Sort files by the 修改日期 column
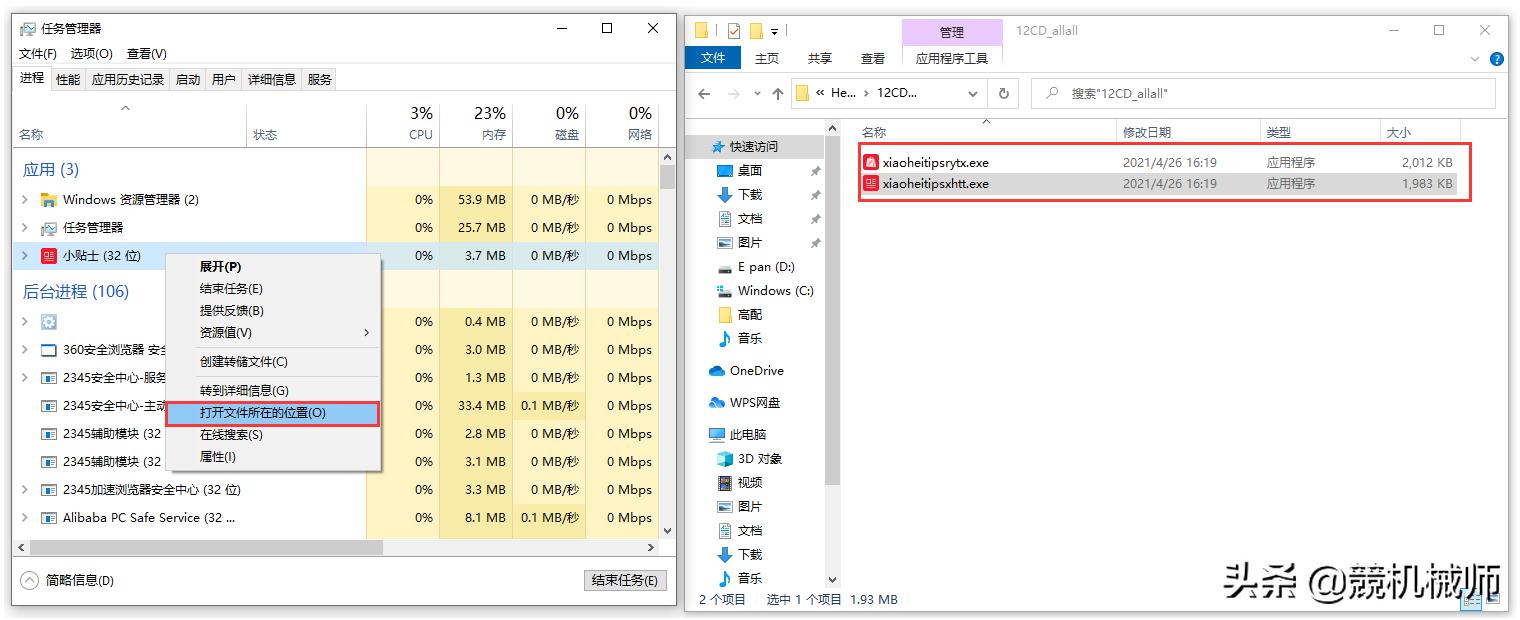The width and height of the screenshot is (1520, 620). (1188, 132)
